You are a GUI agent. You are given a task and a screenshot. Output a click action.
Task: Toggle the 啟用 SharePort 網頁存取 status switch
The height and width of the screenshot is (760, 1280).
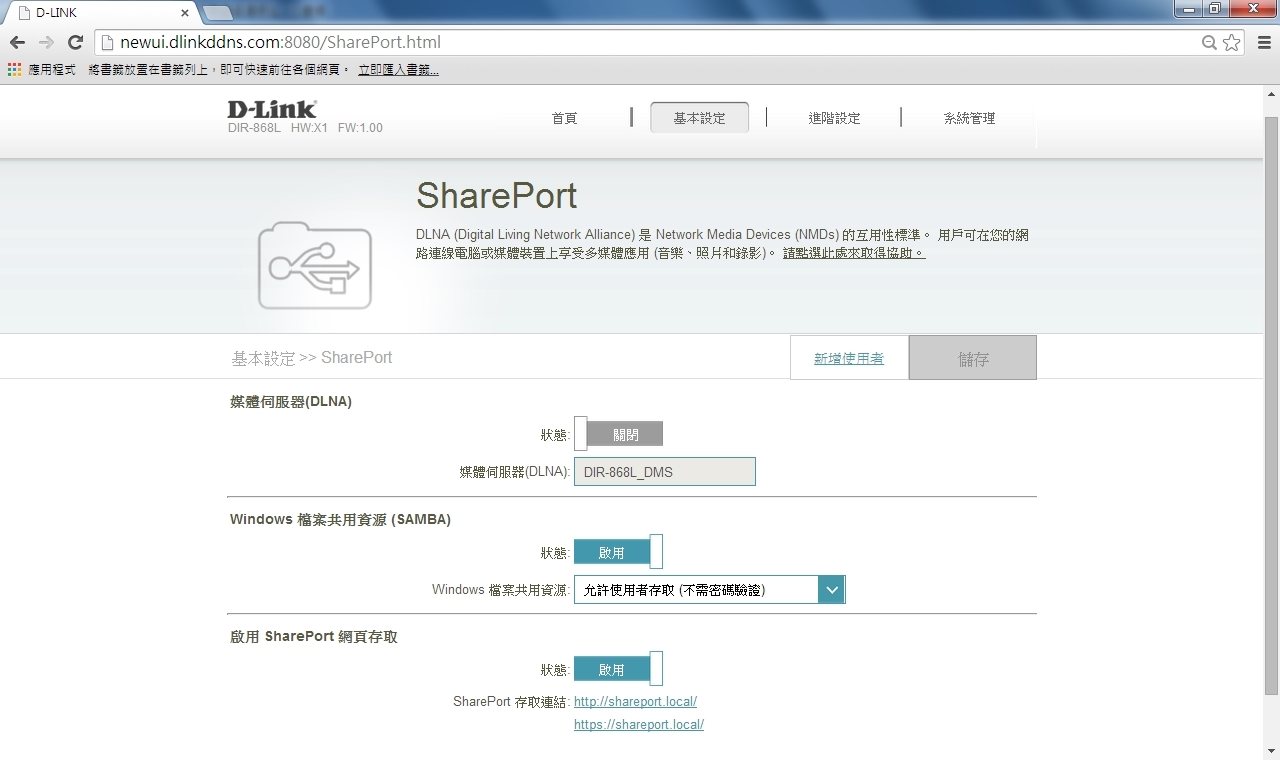click(x=618, y=669)
